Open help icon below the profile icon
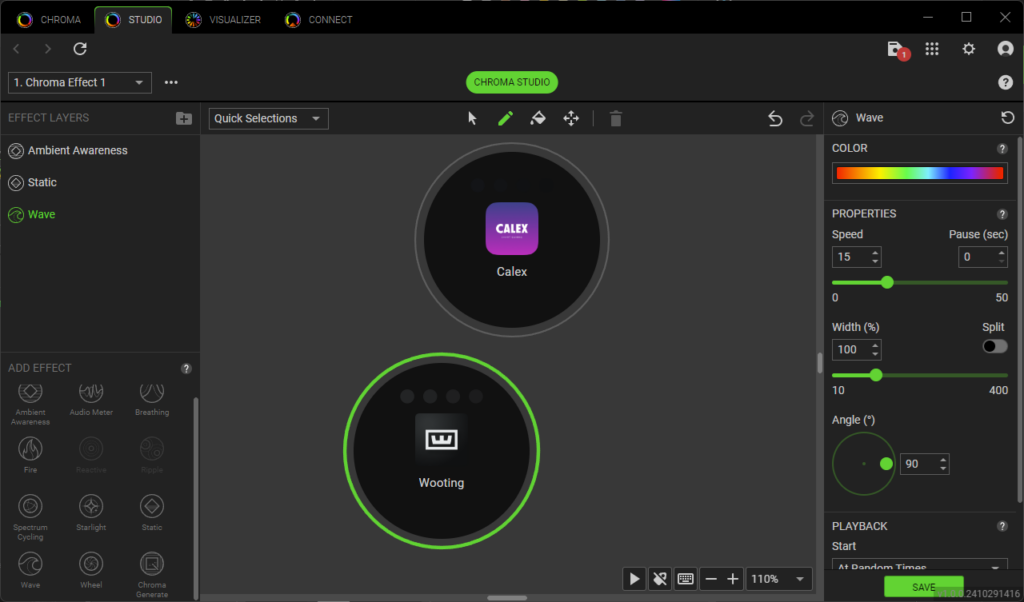The image size is (1024, 602). click(x=1005, y=82)
